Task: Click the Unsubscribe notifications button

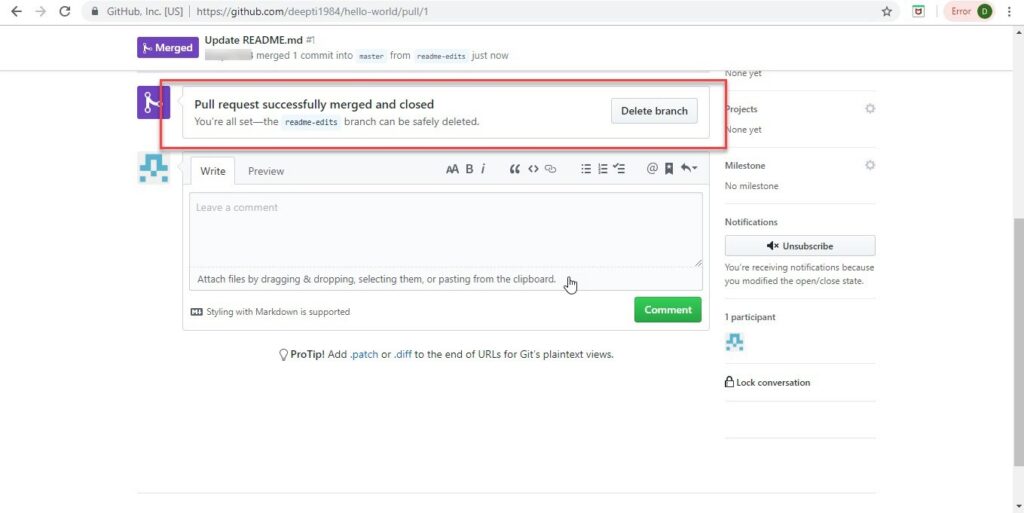Action: 800,246
